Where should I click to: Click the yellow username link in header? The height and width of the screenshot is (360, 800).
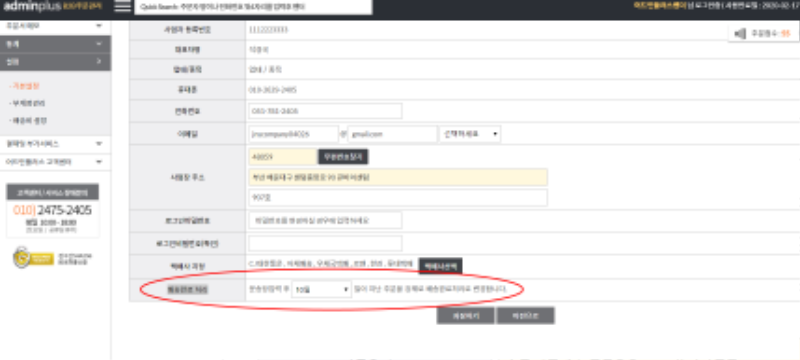click(660, 6)
